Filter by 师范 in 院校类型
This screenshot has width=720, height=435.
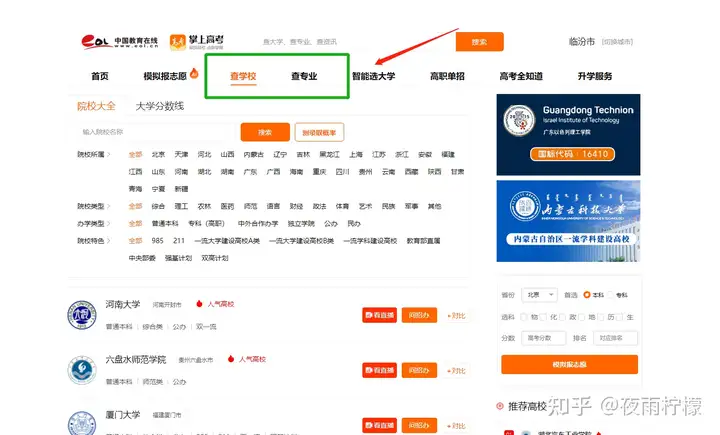(x=250, y=206)
